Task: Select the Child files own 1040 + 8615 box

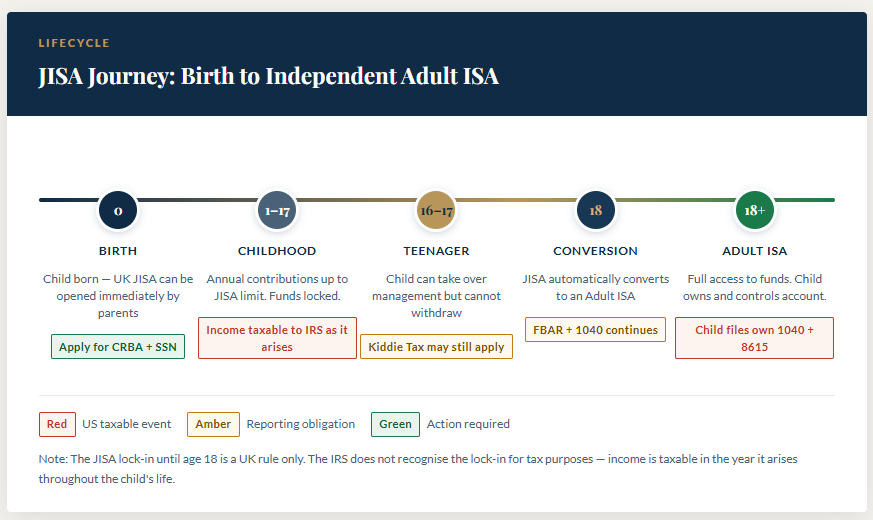Action: [x=754, y=337]
